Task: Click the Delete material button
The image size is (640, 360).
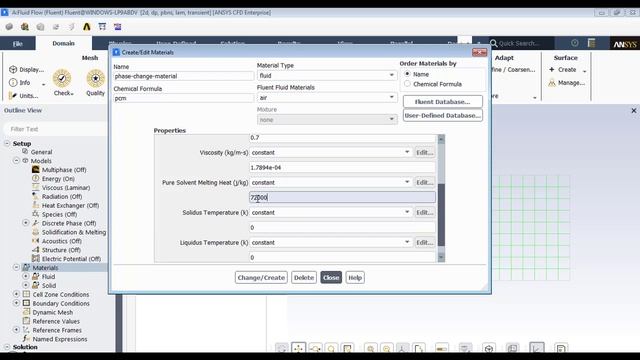Action: [x=304, y=278]
